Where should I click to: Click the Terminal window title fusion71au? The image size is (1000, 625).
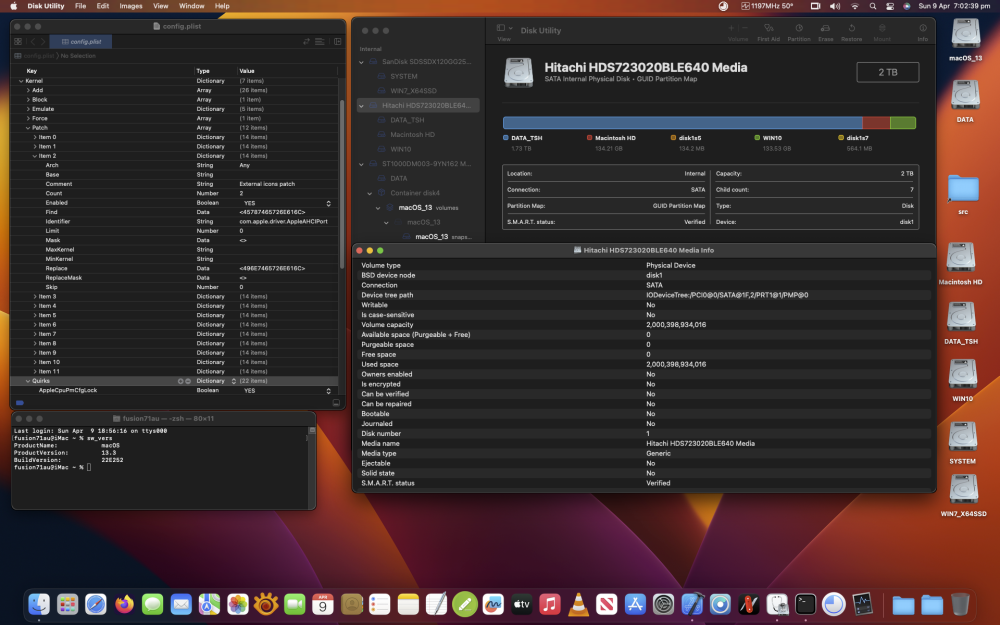168,418
